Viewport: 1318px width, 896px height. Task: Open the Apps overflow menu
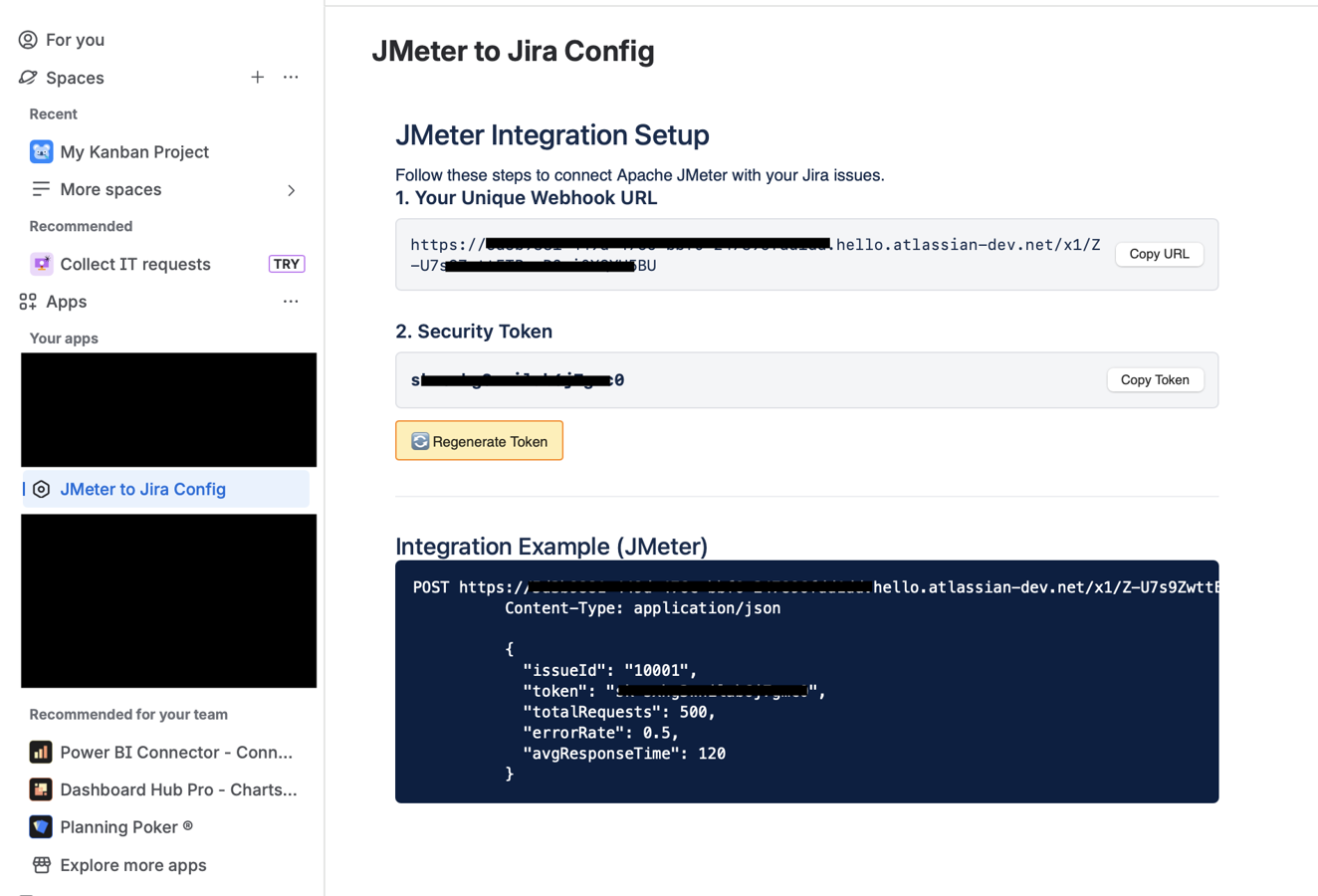[290, 302]
